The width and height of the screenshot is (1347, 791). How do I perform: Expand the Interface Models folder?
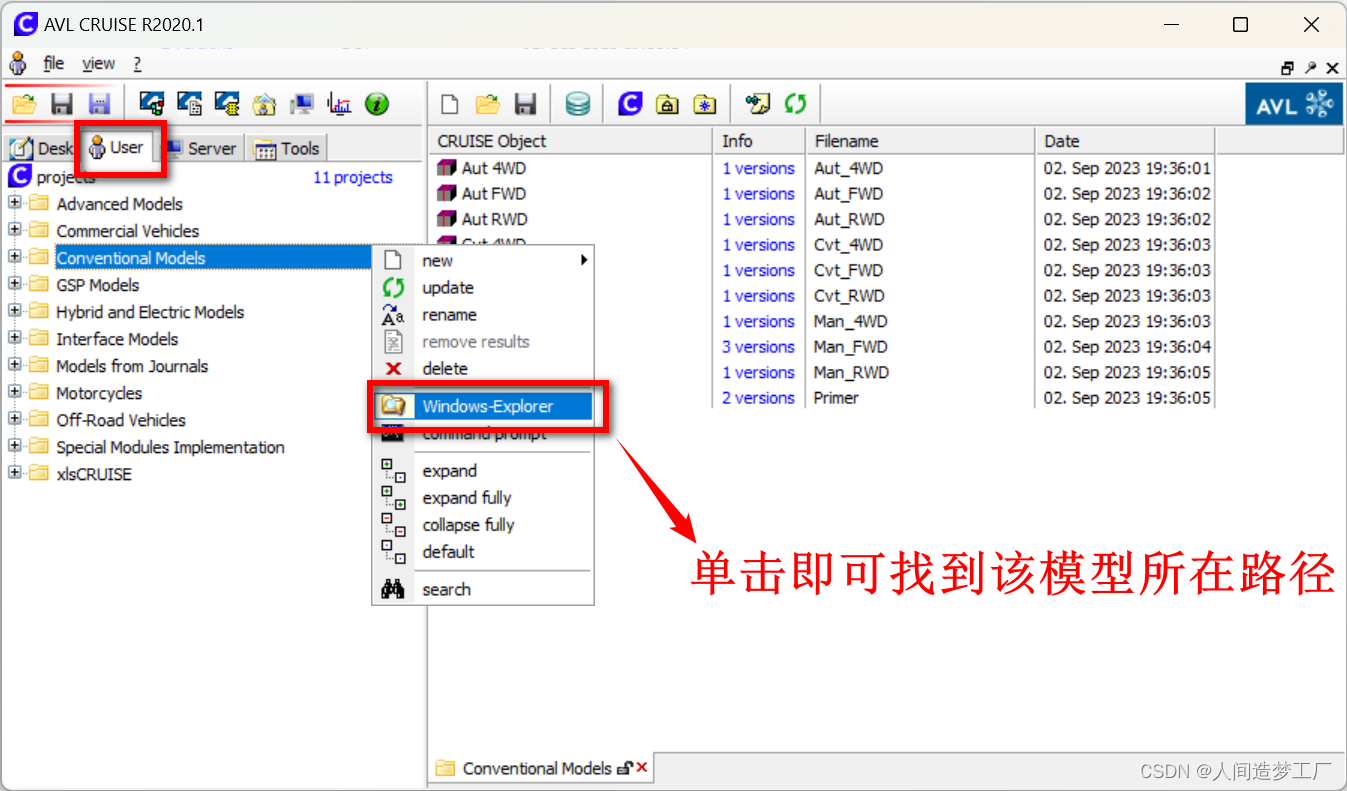[14, 338]
